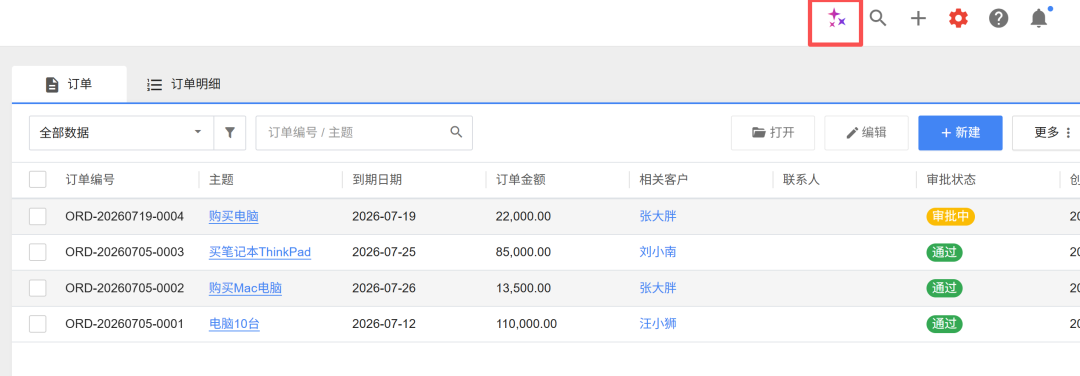Click the filter funnel icon
This screenshot has height=376, width=1080.
[x=230, y=133]
